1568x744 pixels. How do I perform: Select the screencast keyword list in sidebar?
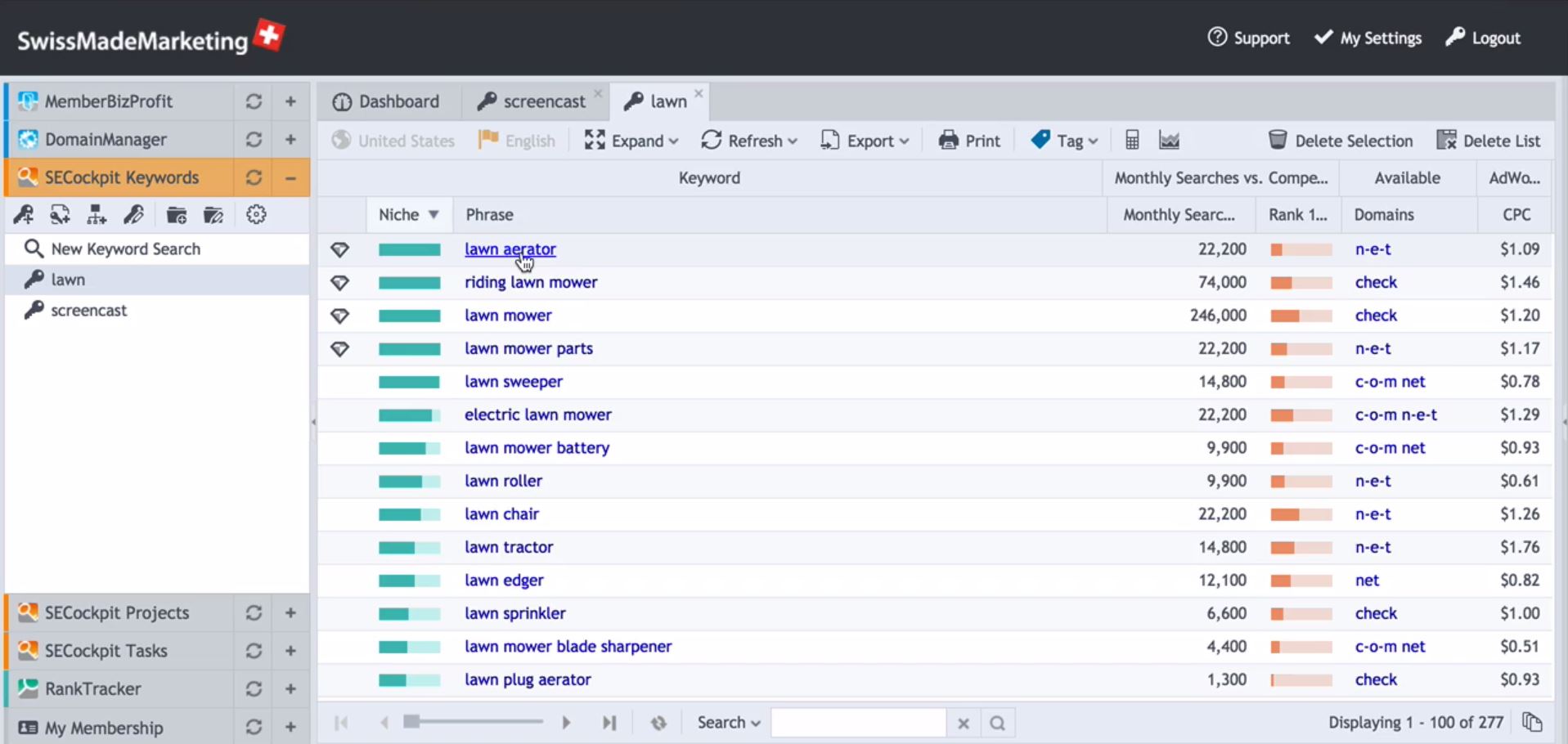pyautogui.click(x=157, y=311)
